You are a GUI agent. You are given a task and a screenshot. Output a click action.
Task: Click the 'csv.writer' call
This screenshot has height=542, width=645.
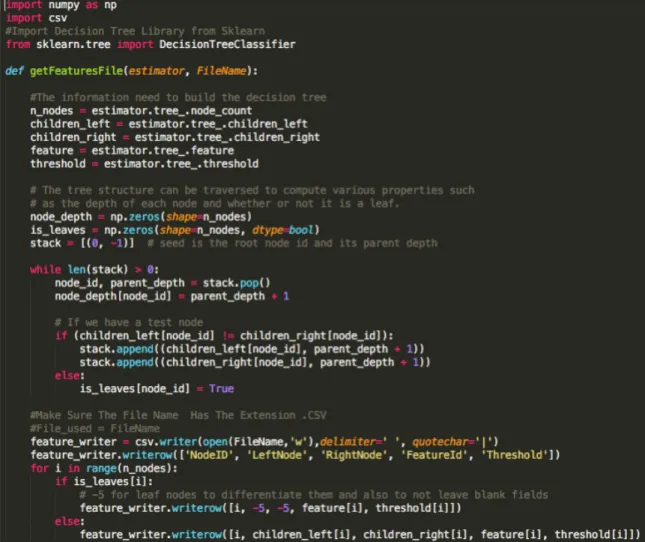pyautogui.click(x=166, y=442)
